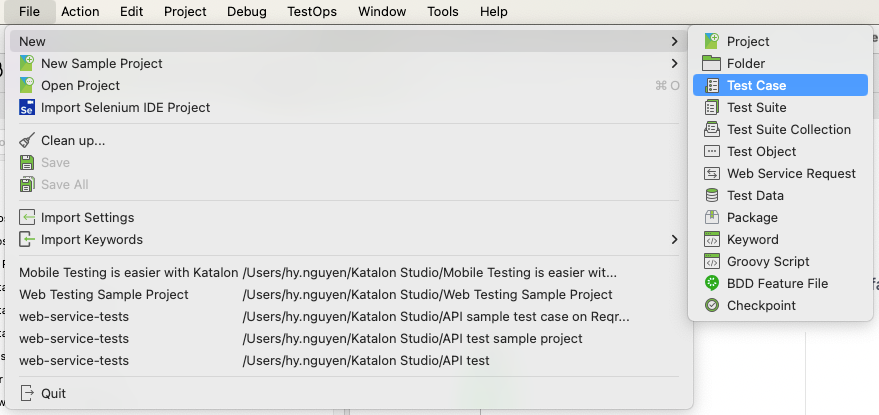Select Checkpoint label in submenu
The height and width of the screenshot is (415, 879).
tap(761, 305)
